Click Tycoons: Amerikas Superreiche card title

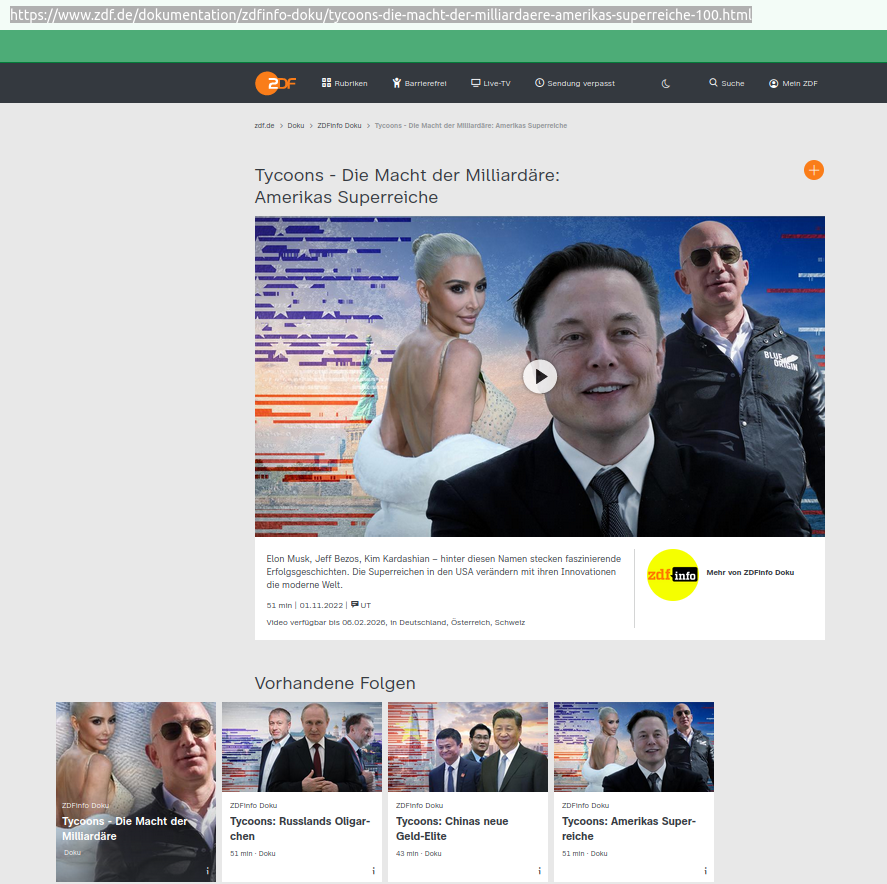(629, 829)
